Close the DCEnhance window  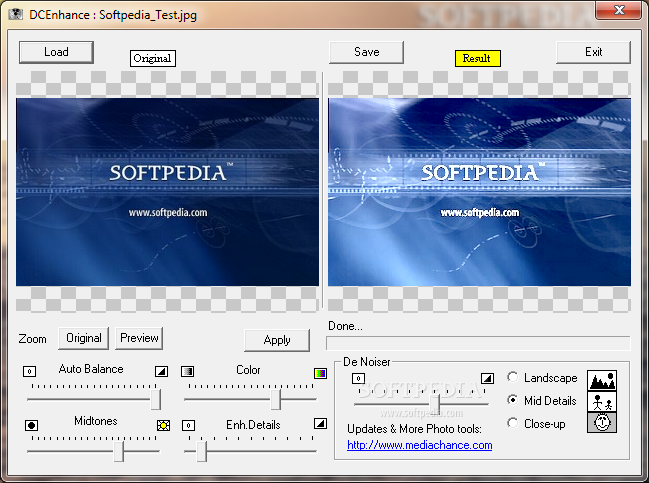618,10
